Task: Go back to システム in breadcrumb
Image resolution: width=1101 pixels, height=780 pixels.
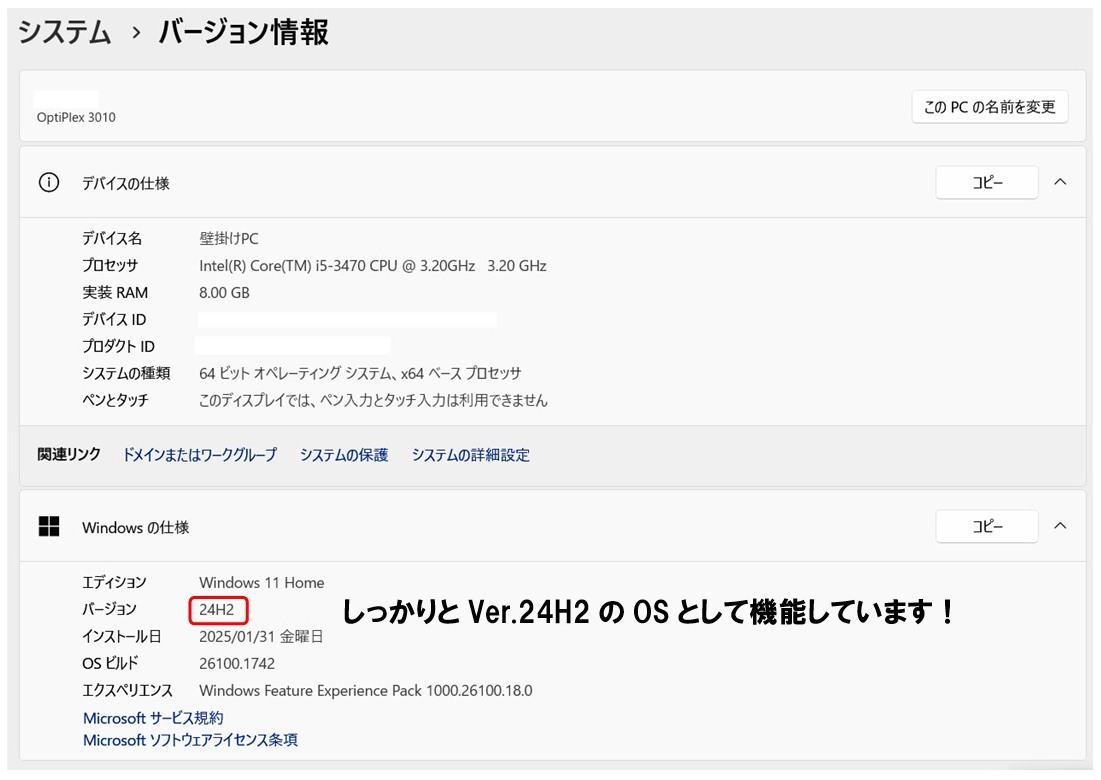Action: coord(65,32)
